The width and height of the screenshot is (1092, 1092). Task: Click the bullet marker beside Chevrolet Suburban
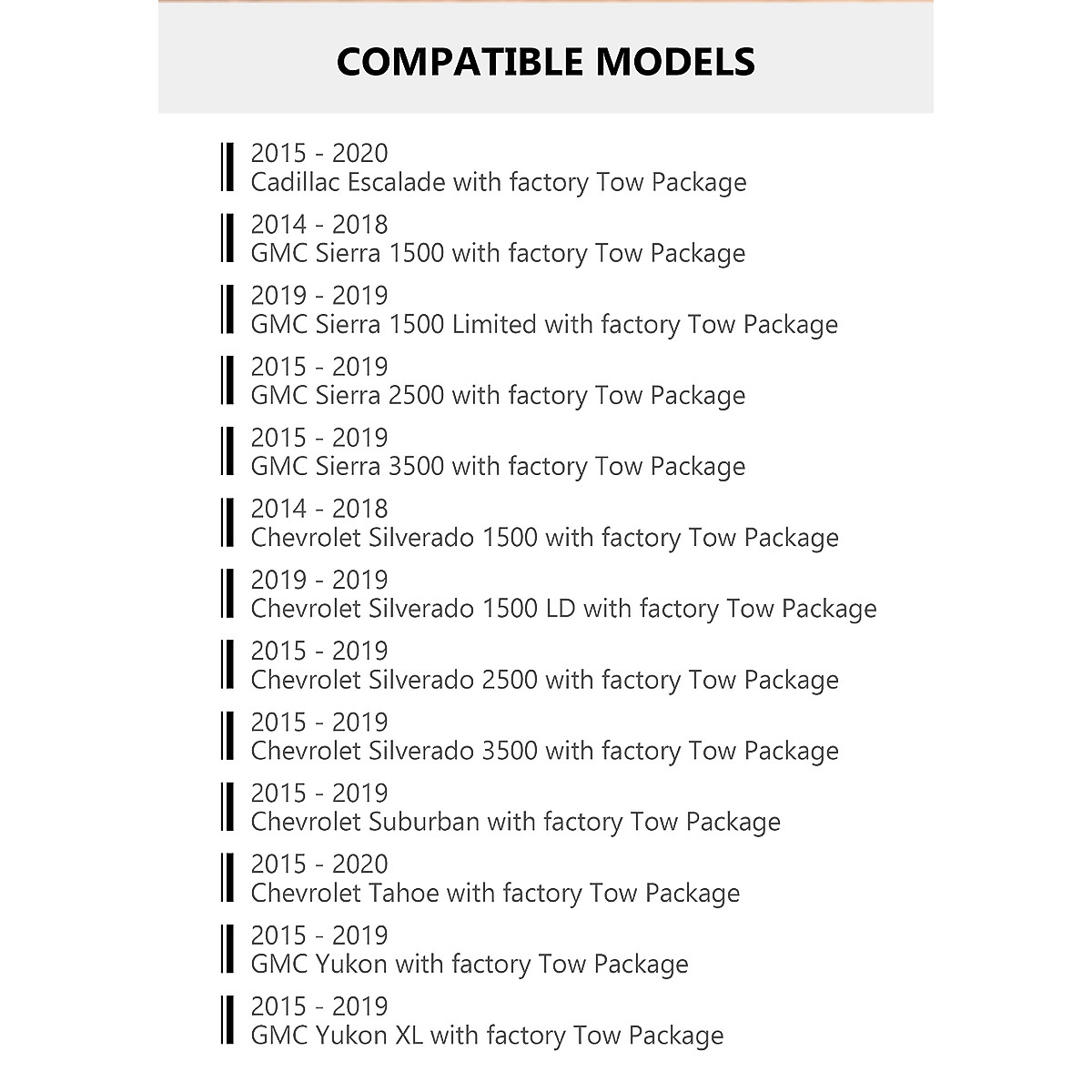click(x=227, y=806)
